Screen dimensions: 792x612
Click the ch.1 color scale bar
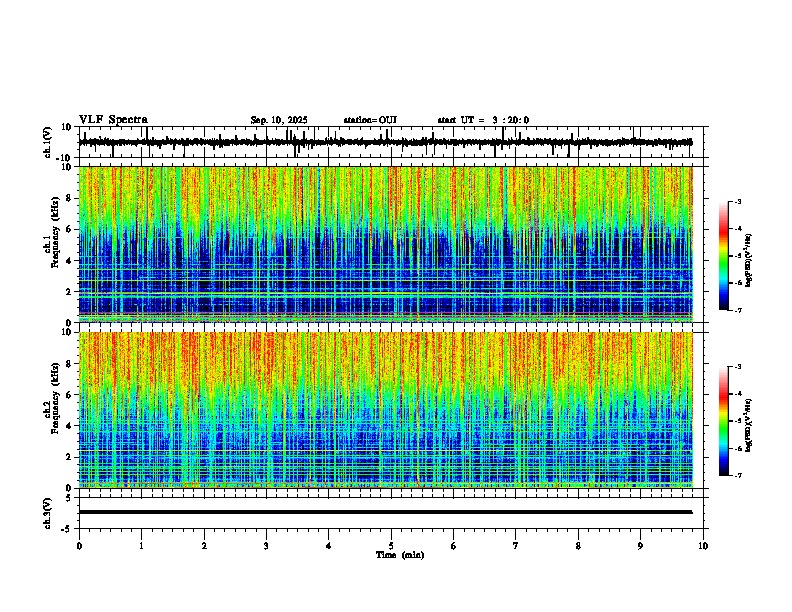point(723,256)
